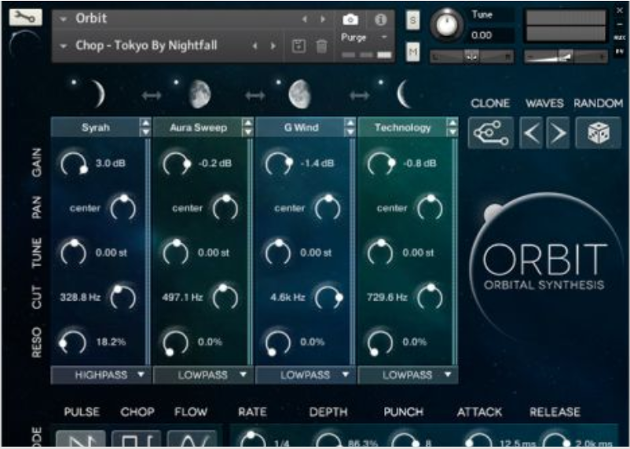Open the Orbit instrument dropdown arrow
Viewport: 630px width, 449px height.
63,19
